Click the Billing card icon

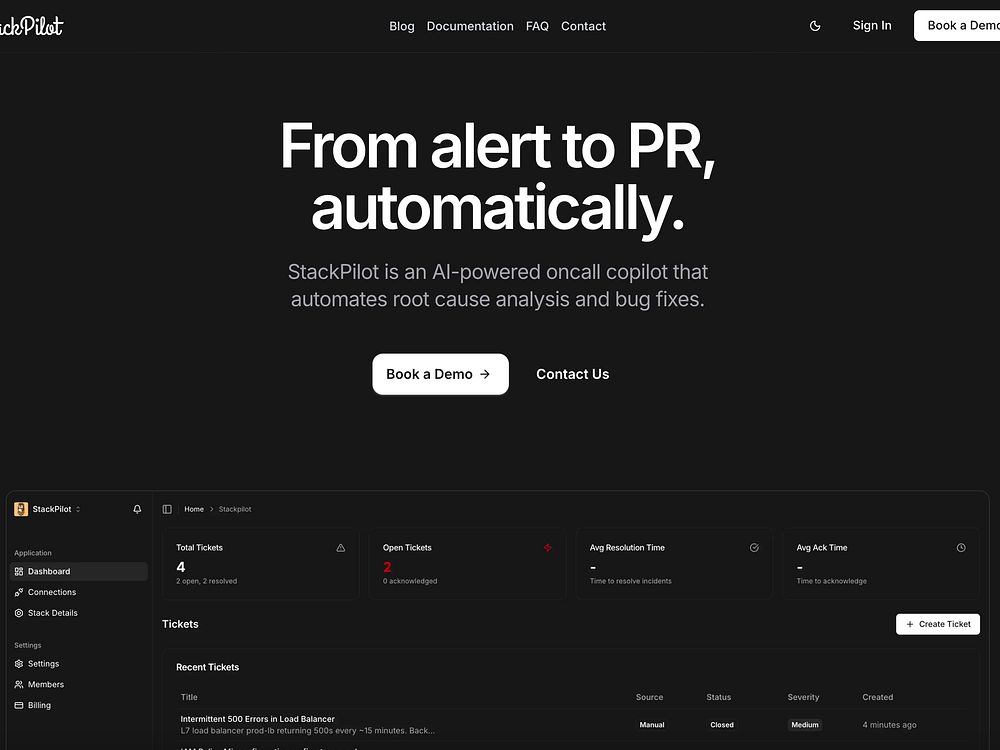point(19,705)
